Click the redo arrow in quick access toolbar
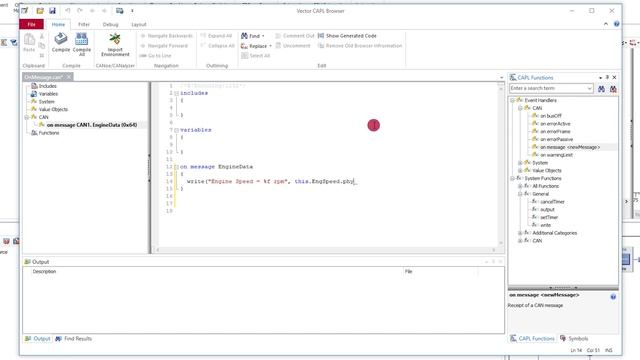The height and width of the screenshot is (360, 640). (80, 11)
